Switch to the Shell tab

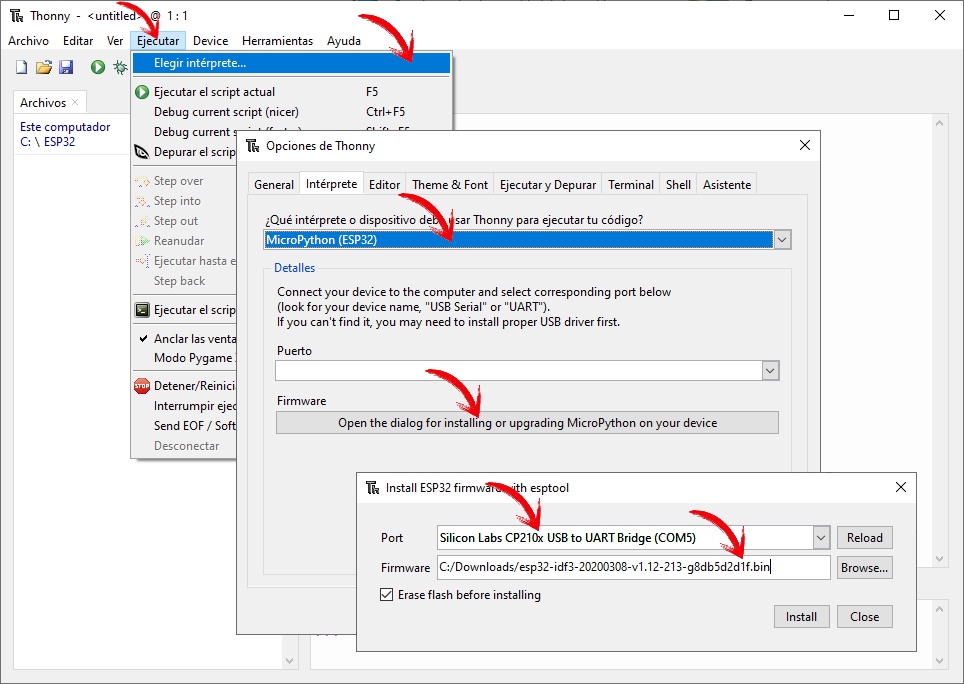tap(678, 184)
